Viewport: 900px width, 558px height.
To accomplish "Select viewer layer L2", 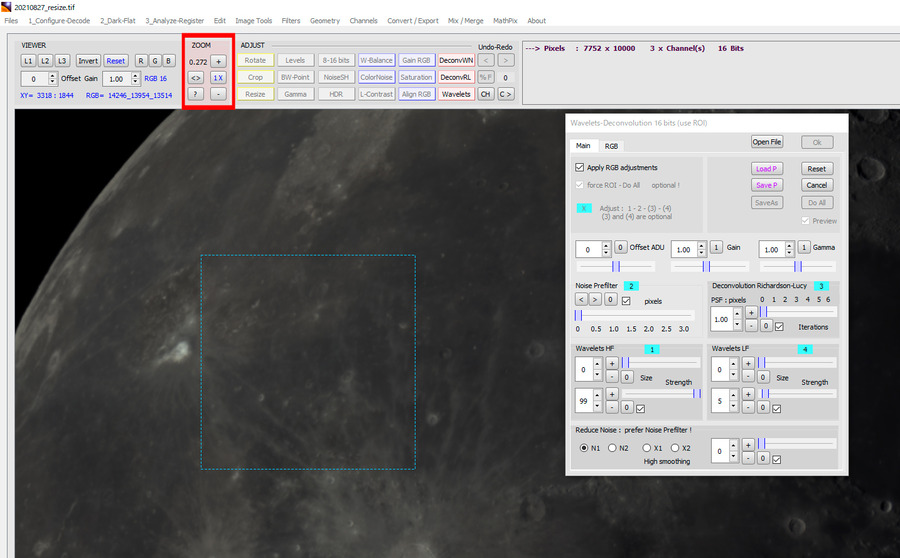I will [45, 61].
